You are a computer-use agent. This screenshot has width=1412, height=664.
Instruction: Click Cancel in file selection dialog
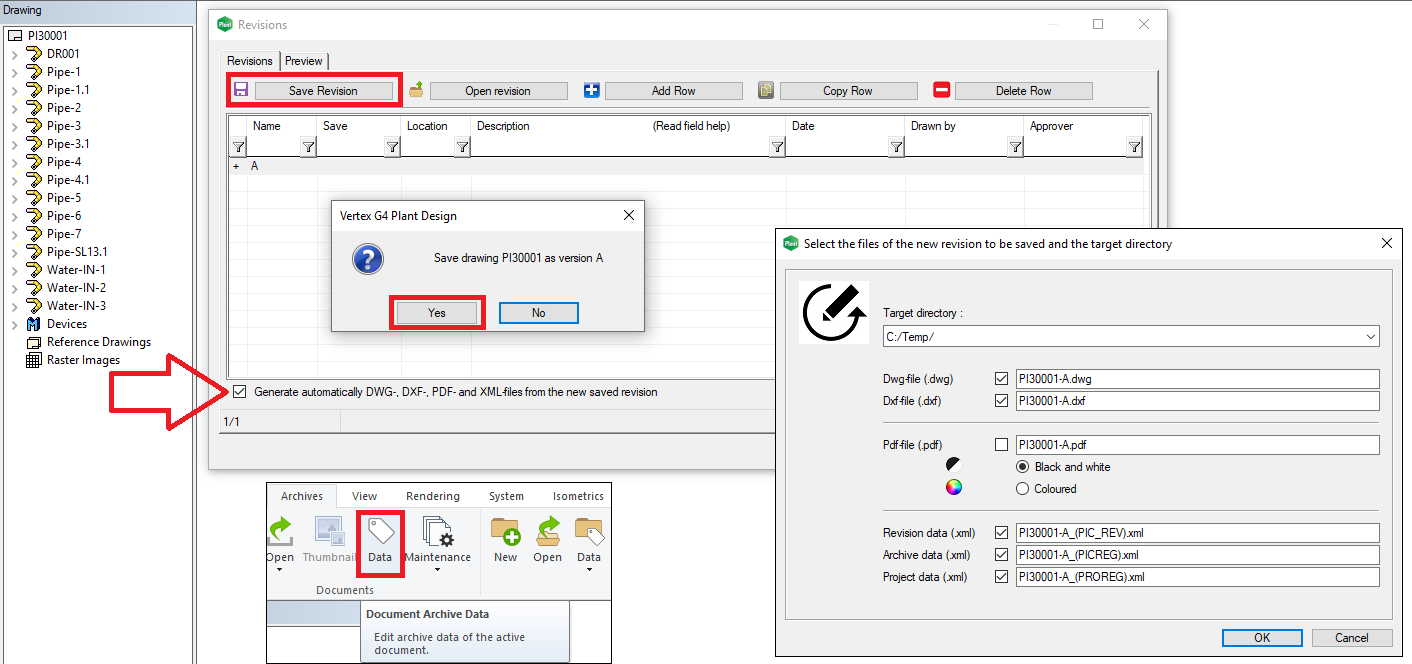click(1352, 638)
